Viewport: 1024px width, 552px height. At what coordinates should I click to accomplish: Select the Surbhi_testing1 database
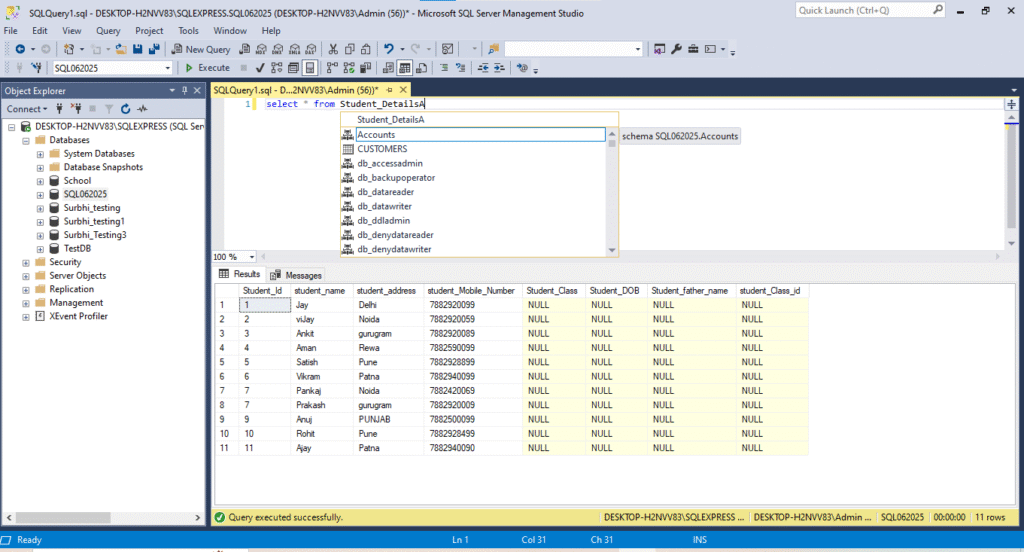click(x=93, y=221)
